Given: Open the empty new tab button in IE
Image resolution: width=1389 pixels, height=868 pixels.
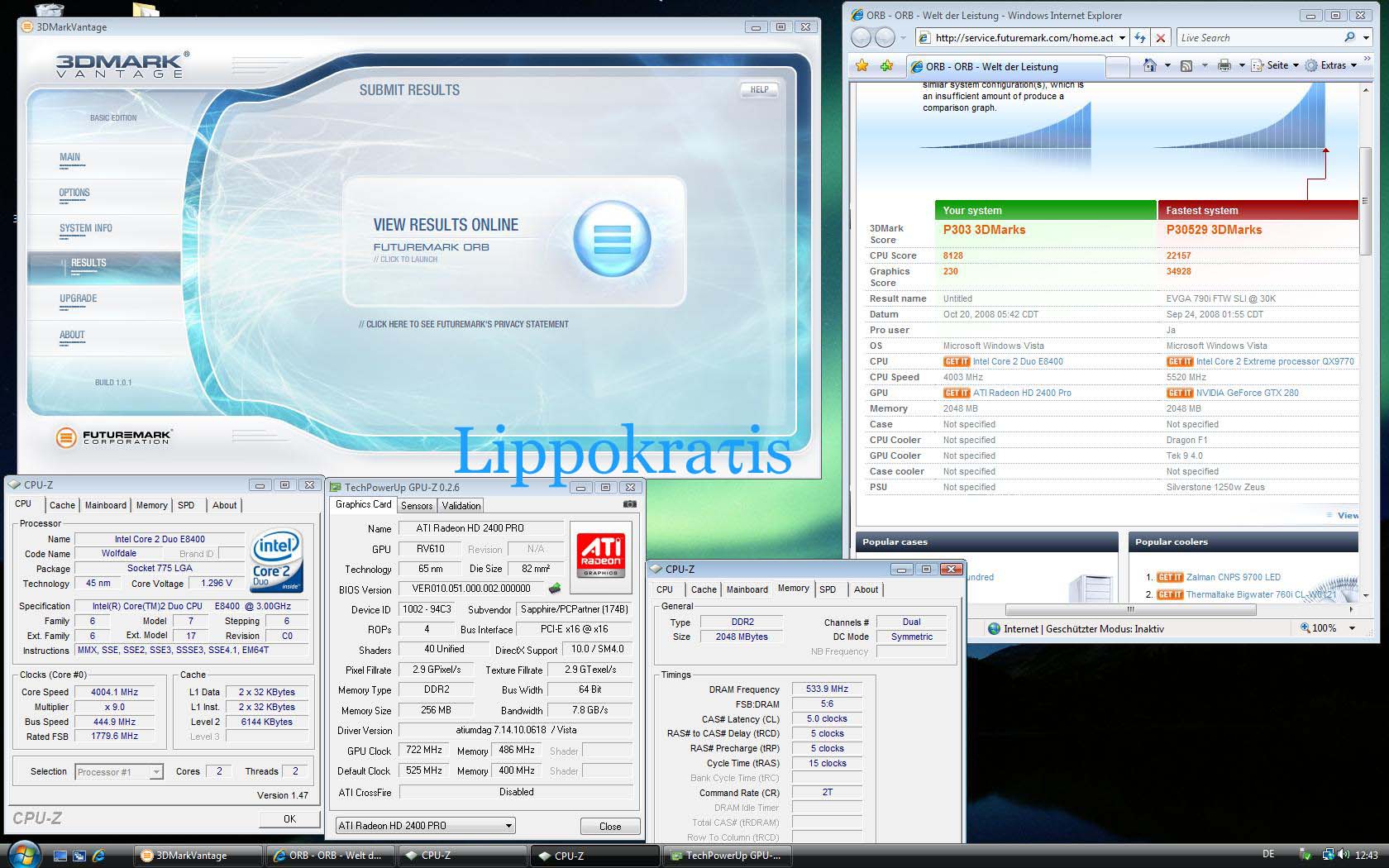Looking at the screenshot, I should coord(1118,66).
